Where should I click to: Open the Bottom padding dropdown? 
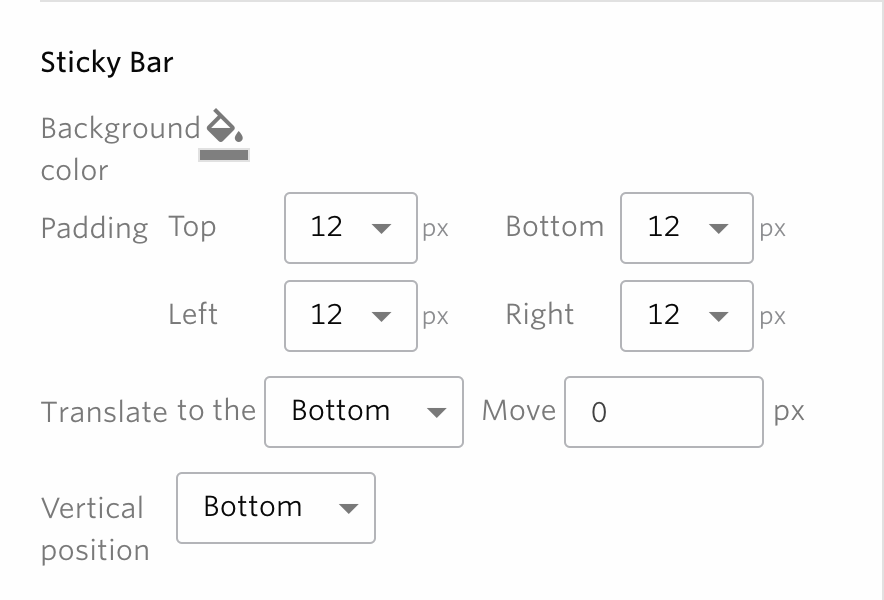click(x=687, y=228)
